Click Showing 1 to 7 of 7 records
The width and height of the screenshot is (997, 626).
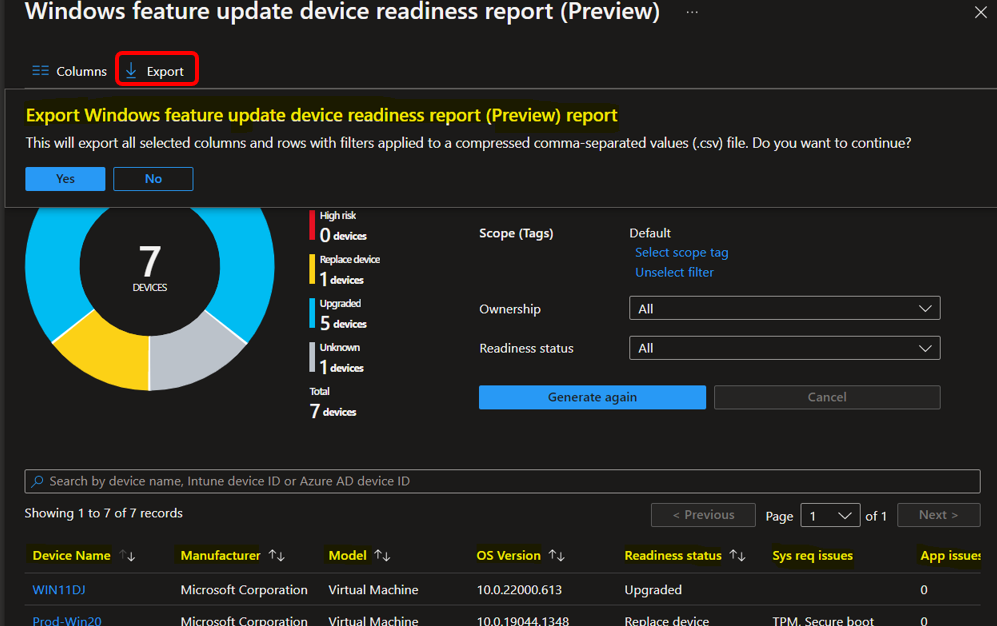tap(104, 513)
